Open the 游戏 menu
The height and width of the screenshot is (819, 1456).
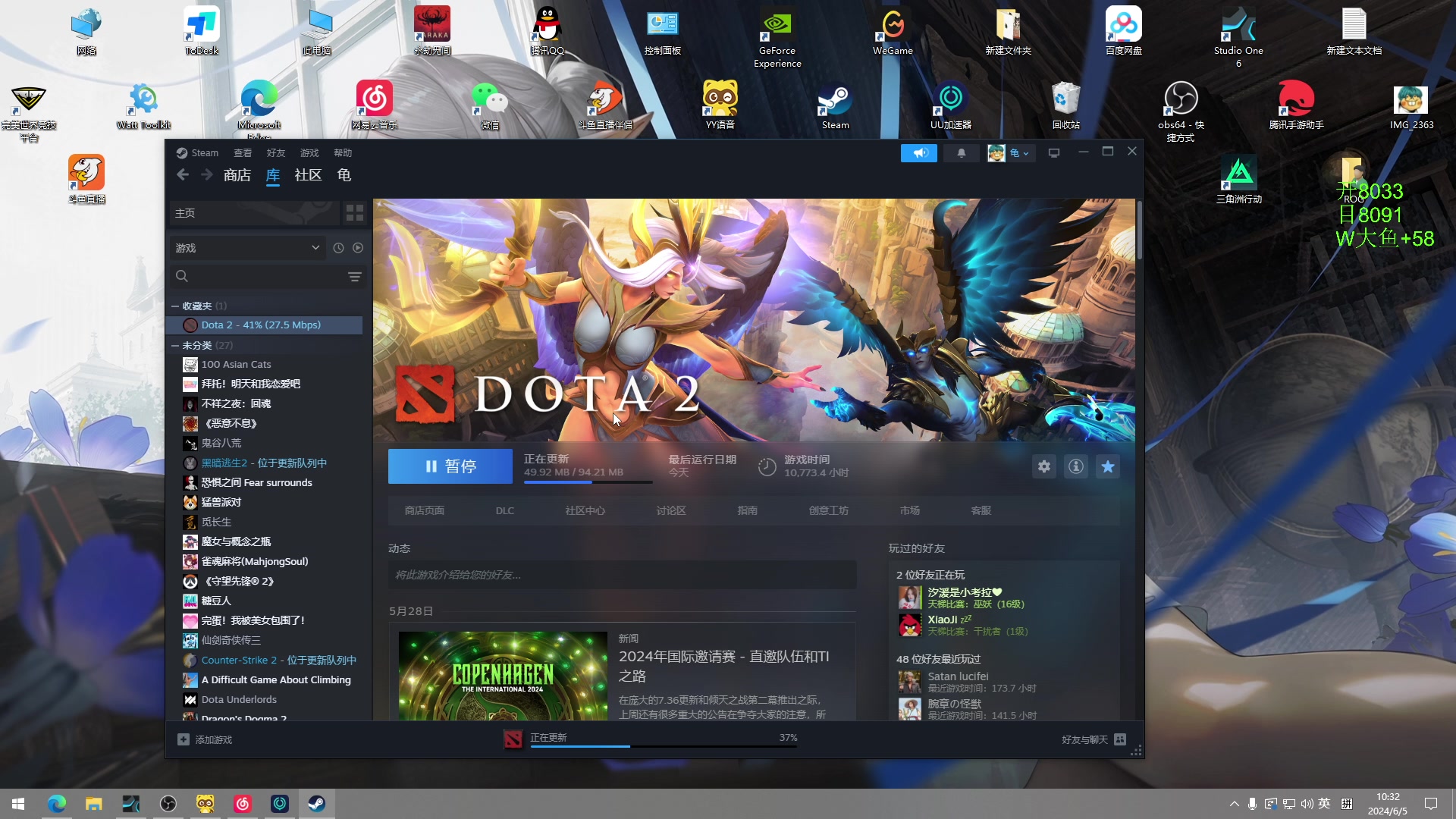(x=309, y=153)
